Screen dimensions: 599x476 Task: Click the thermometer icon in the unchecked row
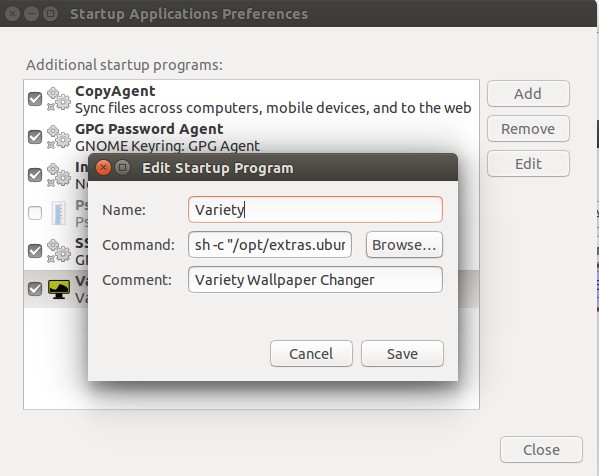[58, 213]
